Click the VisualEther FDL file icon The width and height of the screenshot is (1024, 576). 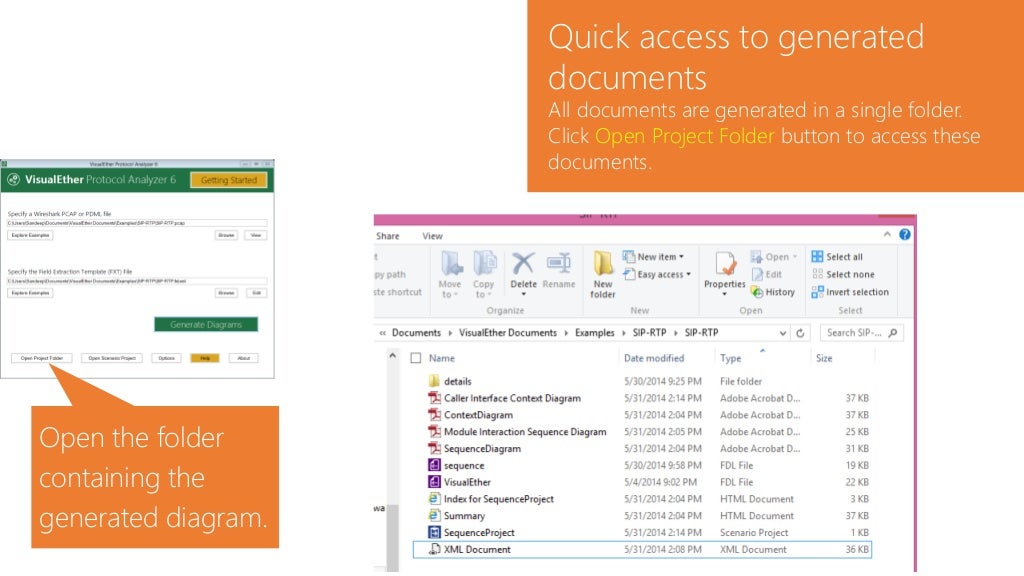[x=434, y=482]
